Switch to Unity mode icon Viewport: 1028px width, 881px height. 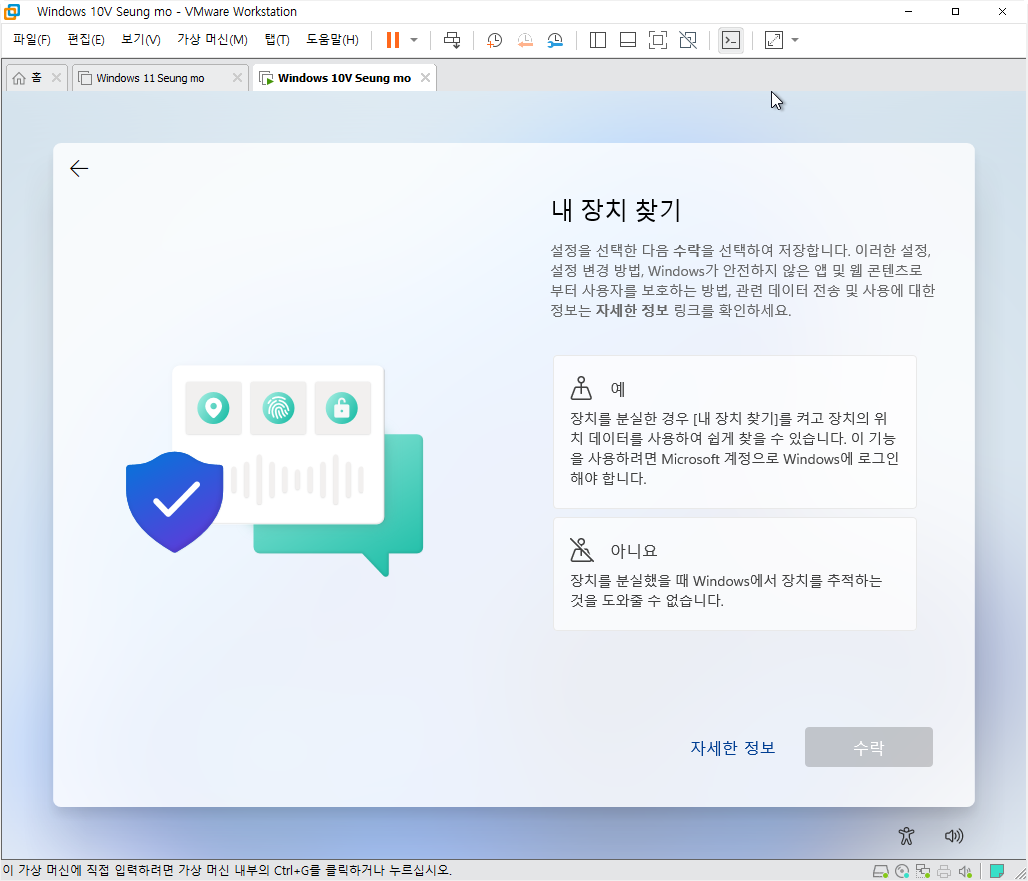coord(688,40)
